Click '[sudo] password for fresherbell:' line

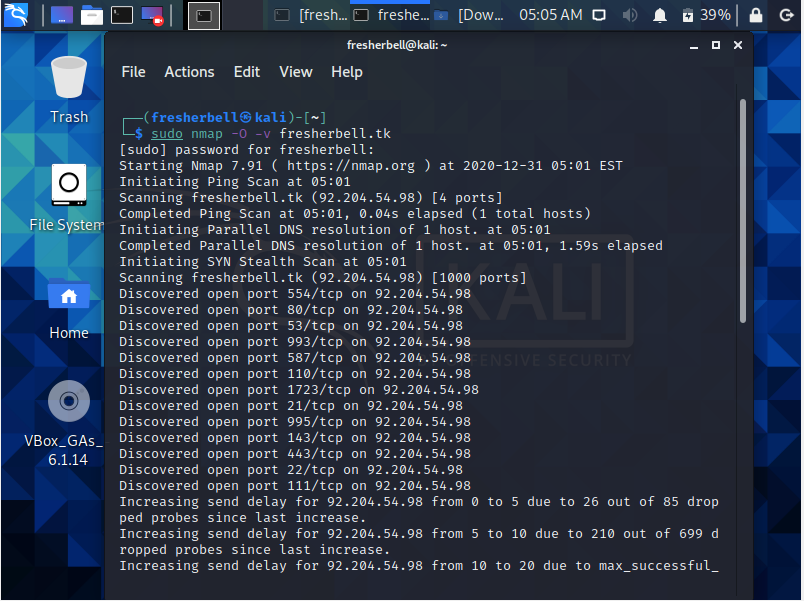click(x=247, y=150)
